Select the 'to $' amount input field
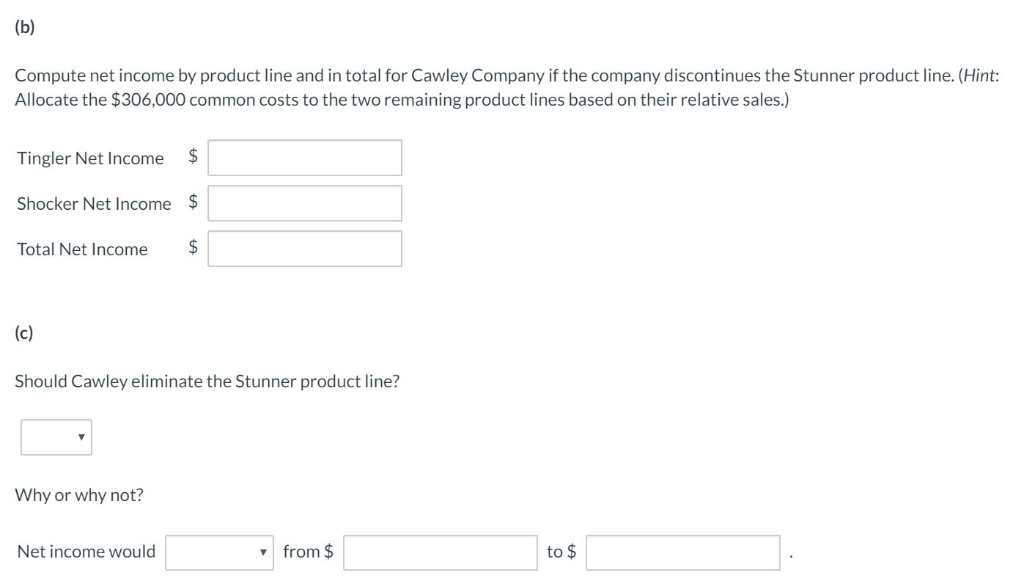The image size is (1024, 581). coord(682,552)
